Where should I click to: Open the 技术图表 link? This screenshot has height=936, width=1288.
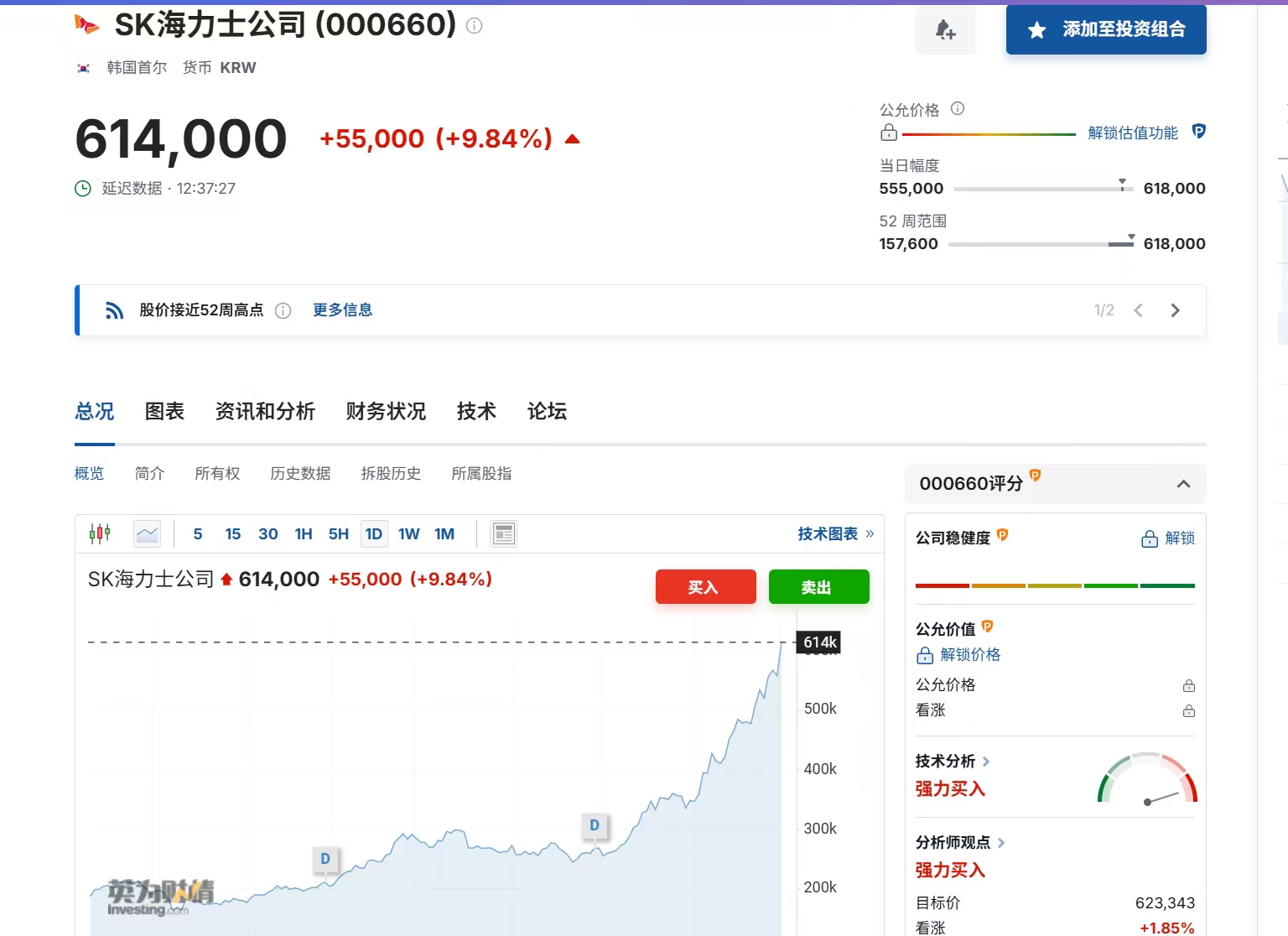point(835,534)
